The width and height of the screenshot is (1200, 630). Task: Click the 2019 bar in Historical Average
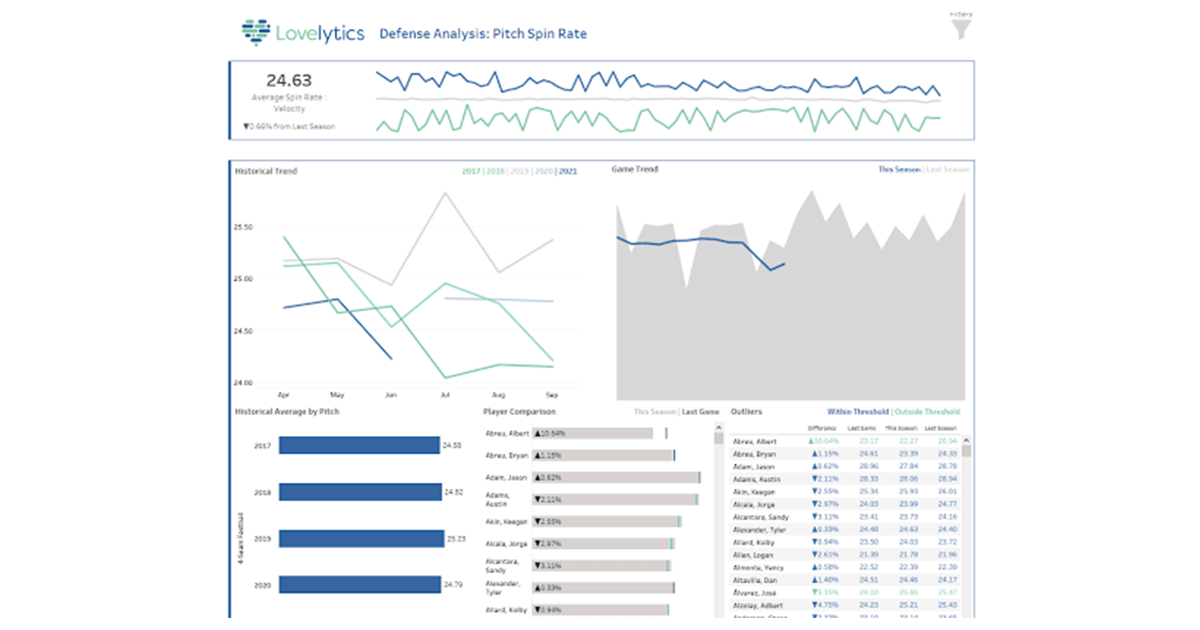tap(361, 538)
